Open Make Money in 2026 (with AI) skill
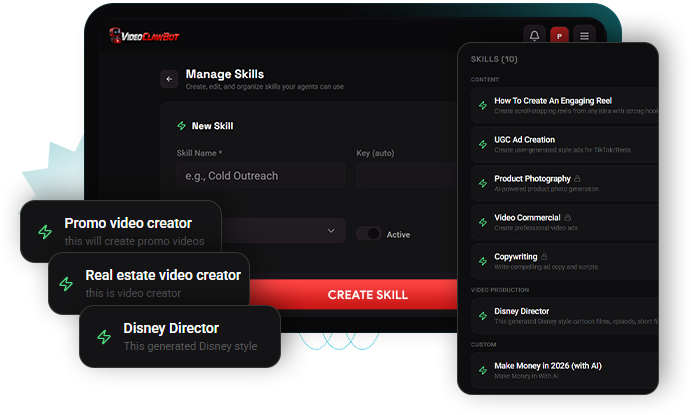This screenshot has width=691, height=415. 565,371
